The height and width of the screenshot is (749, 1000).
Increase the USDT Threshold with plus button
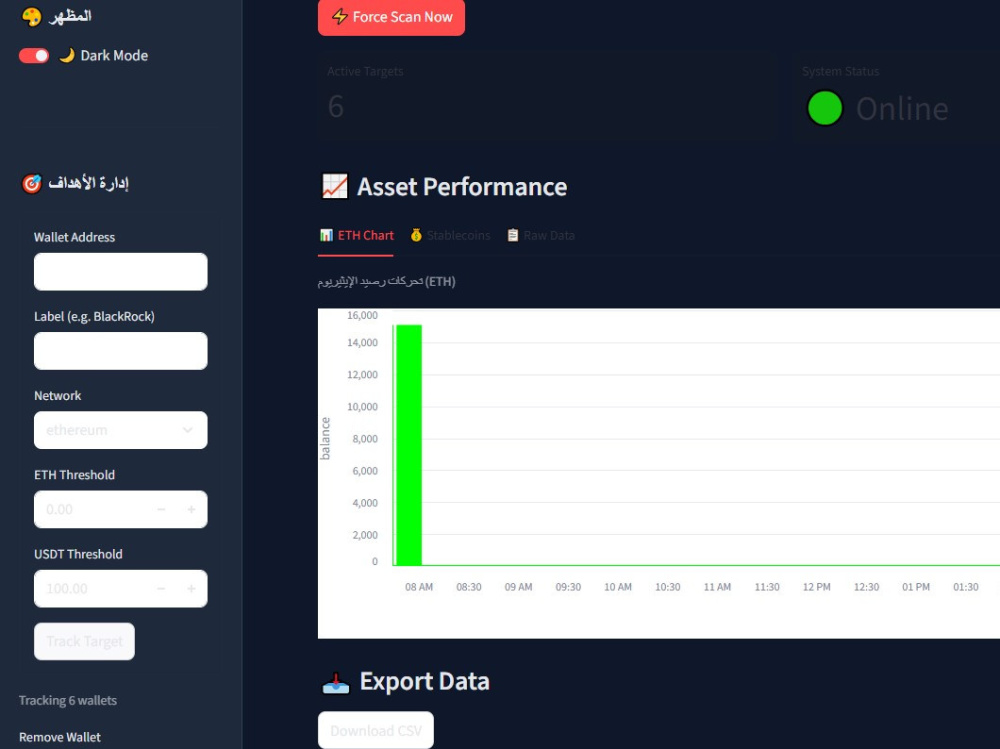[x=191, y=588]
